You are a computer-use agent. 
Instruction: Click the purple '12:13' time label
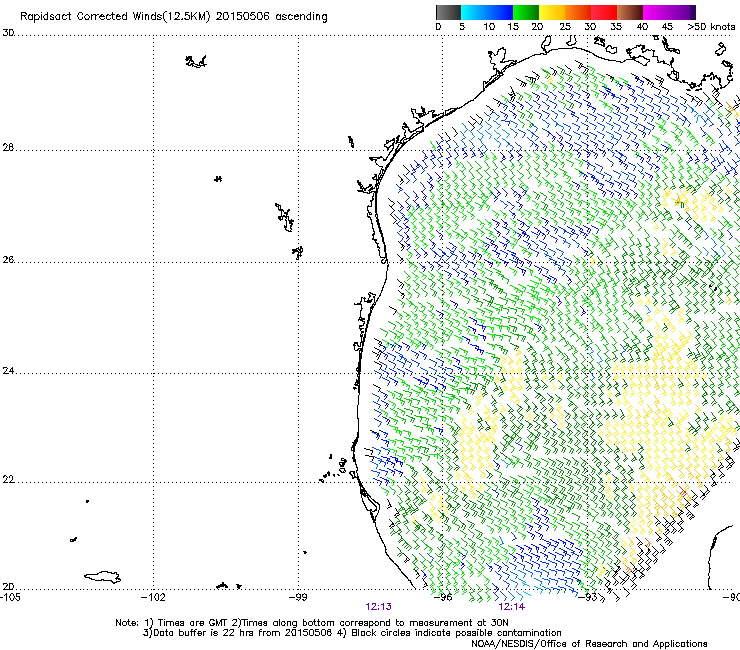click(x=378, y=607)
